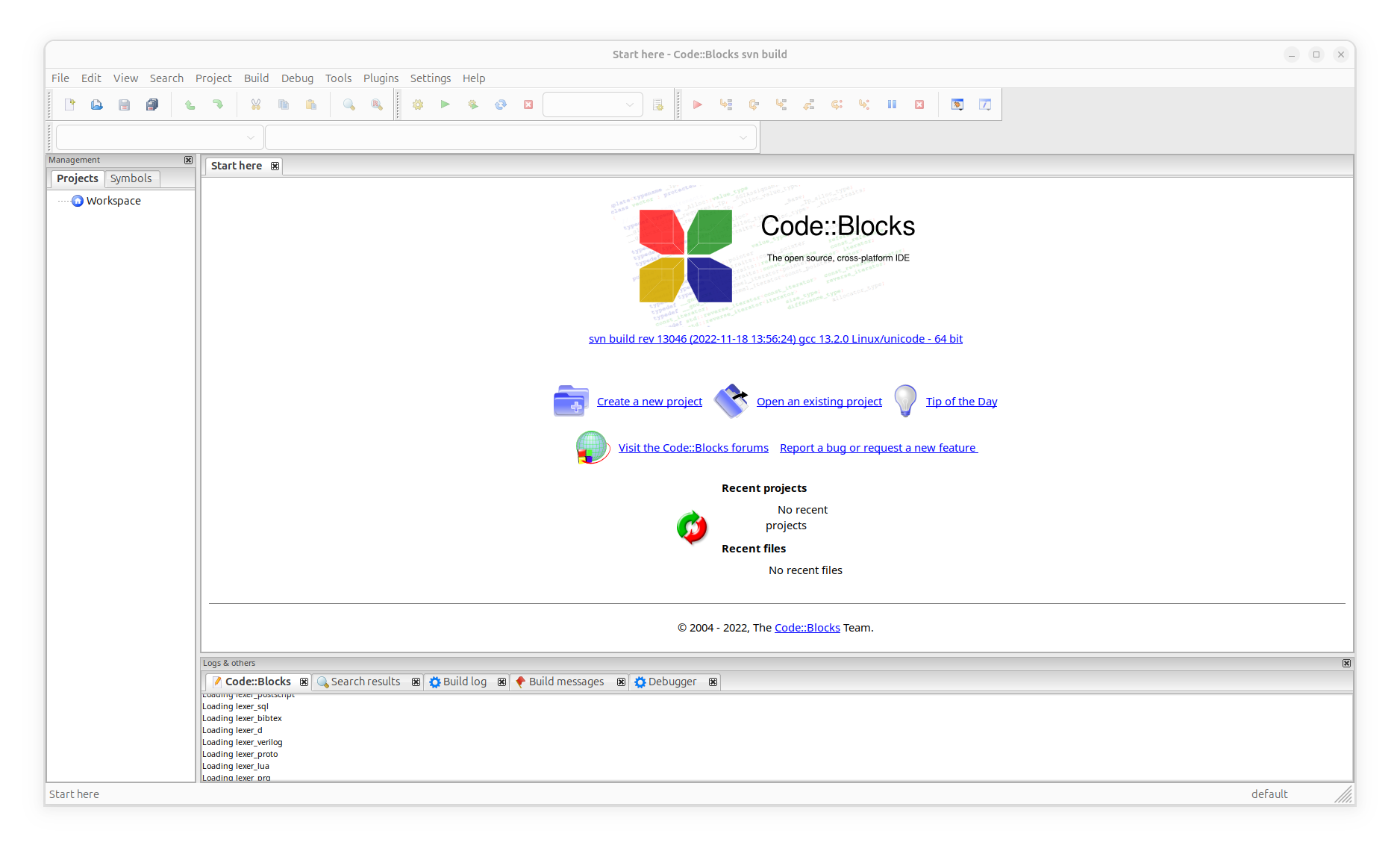Click the refresh icon near Recent projects
Viewport: 1400px width, 854px height.
692,528
